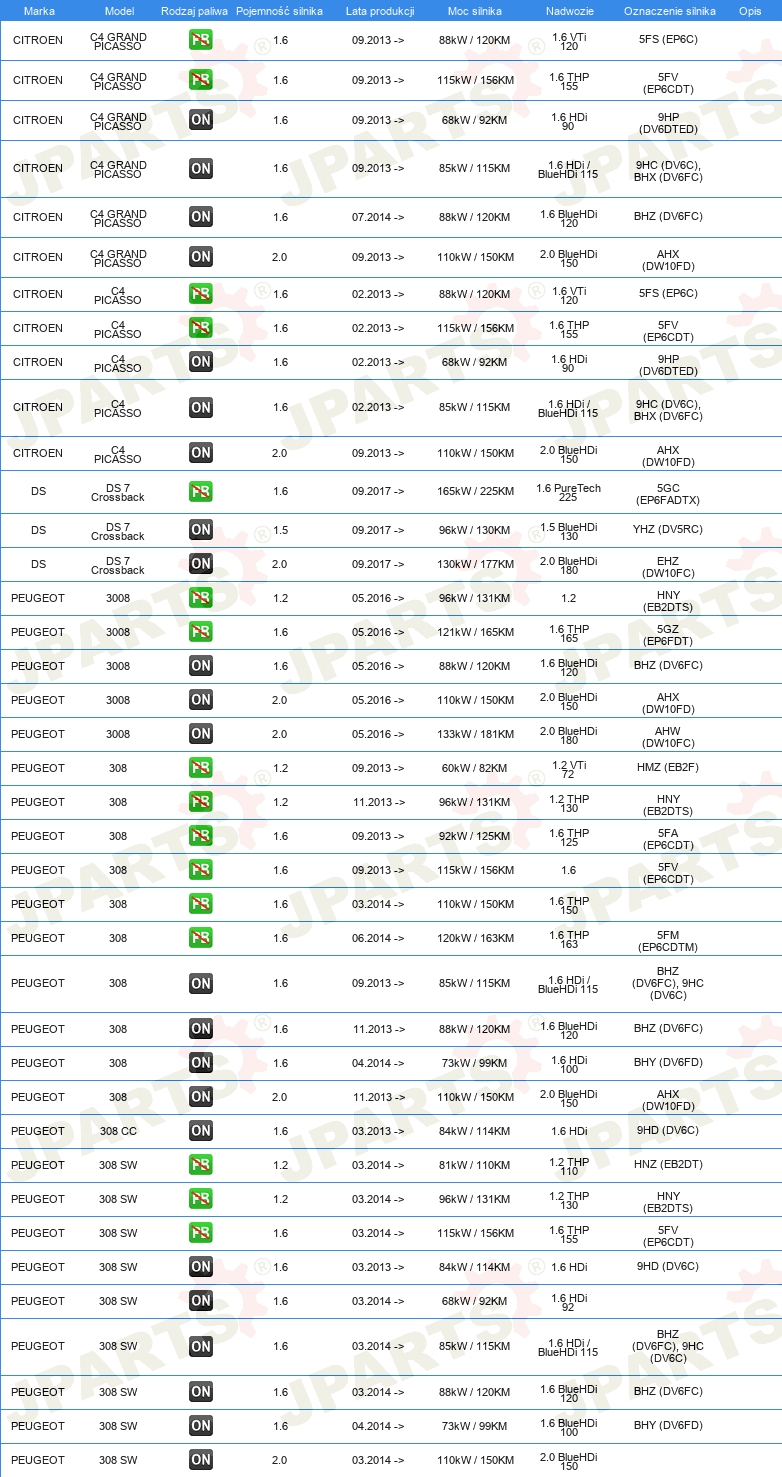Viewport: 782px width, 1477px height.
Task: Click the 1.2 VTi 72 body cell
Action: click(569, 768)
